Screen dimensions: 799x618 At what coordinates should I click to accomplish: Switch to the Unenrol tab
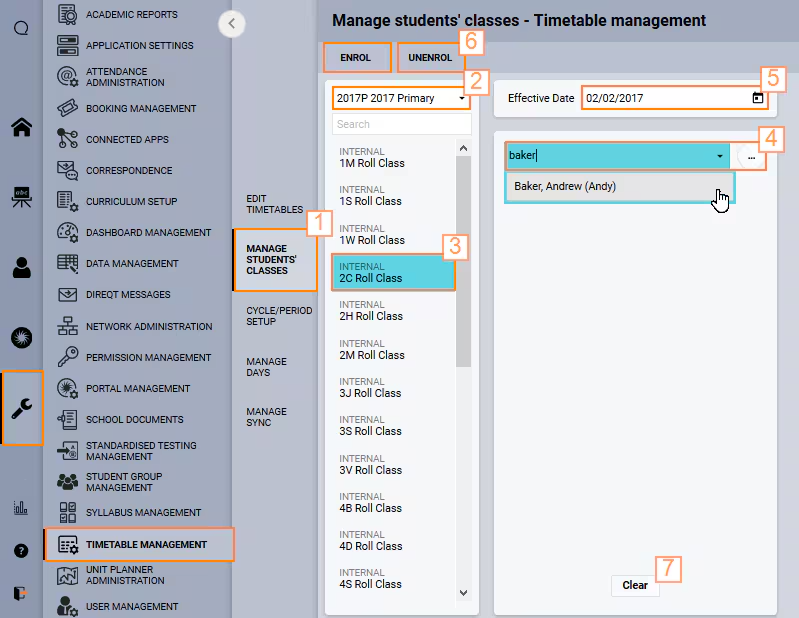(430, 58)
